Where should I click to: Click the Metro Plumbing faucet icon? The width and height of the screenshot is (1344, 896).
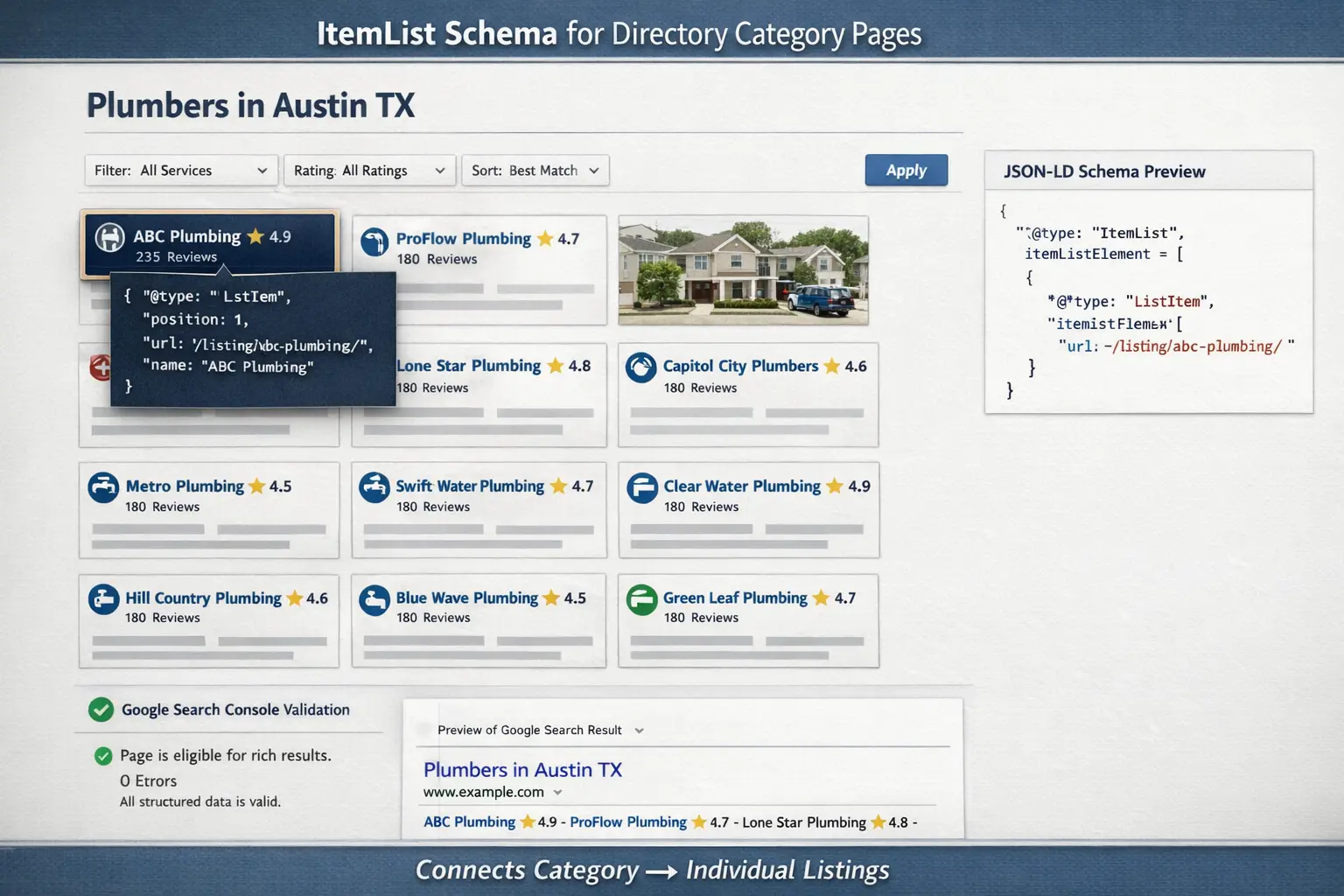tap(104, 487)
